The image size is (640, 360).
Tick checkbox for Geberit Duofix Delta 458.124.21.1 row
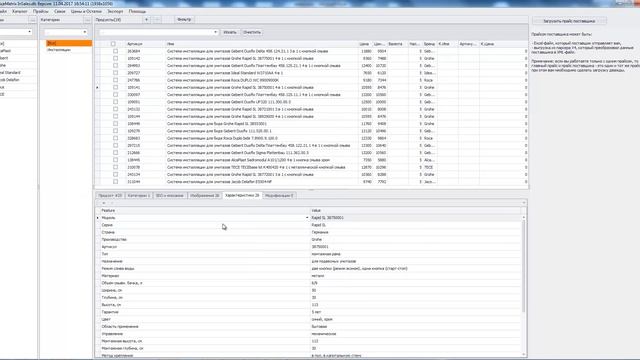[116, 51]
